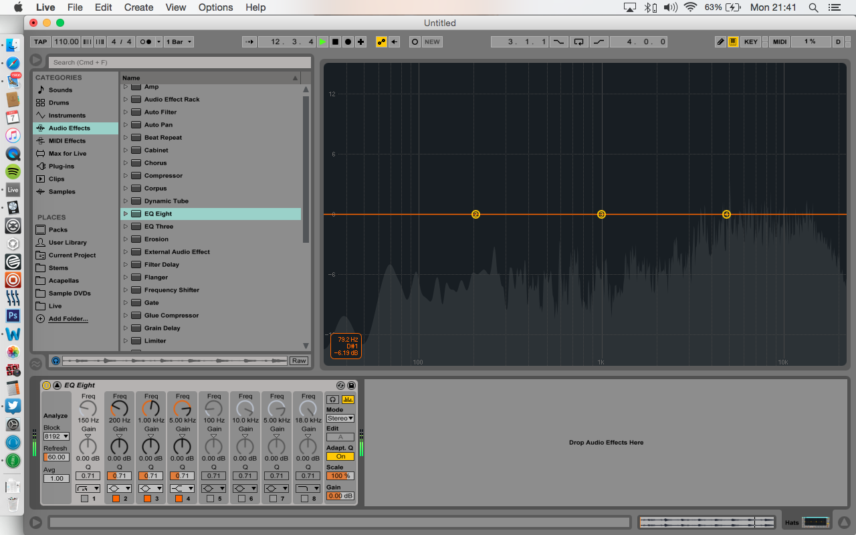The height and width of the screenshot is (535, 856).
Task: Open band 8 filter type dropdown
Action: tap(308, 488)
